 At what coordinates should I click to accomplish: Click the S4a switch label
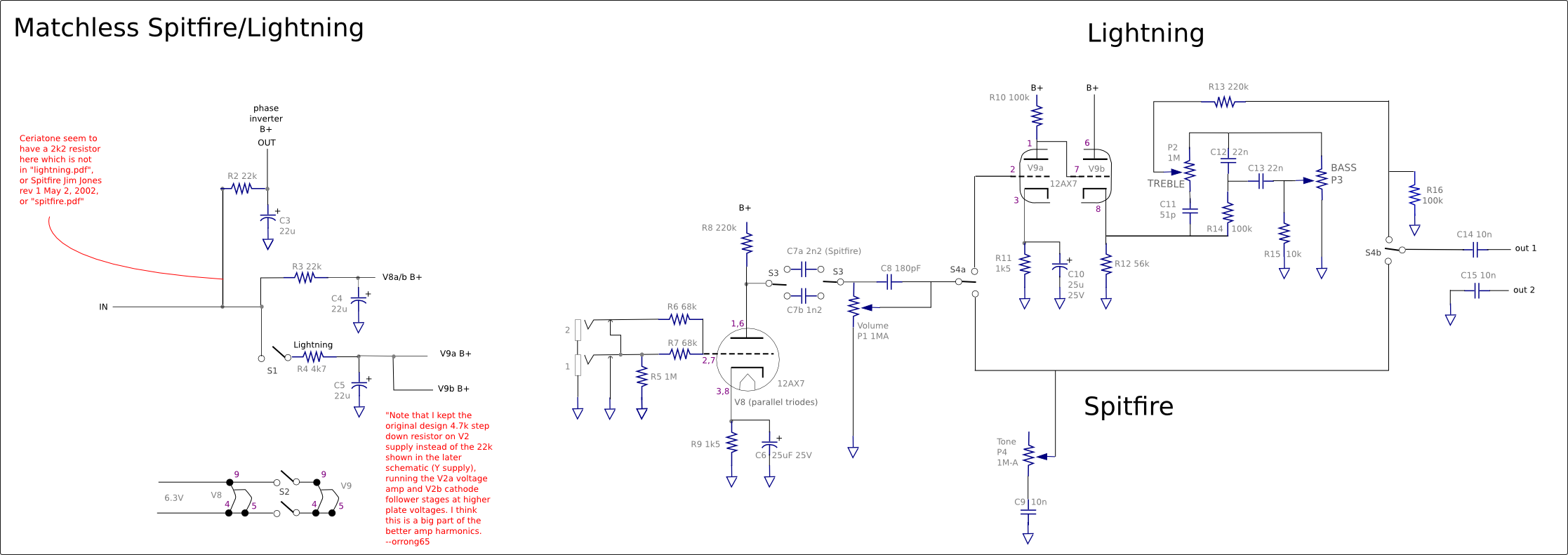[x=958, y=269]
